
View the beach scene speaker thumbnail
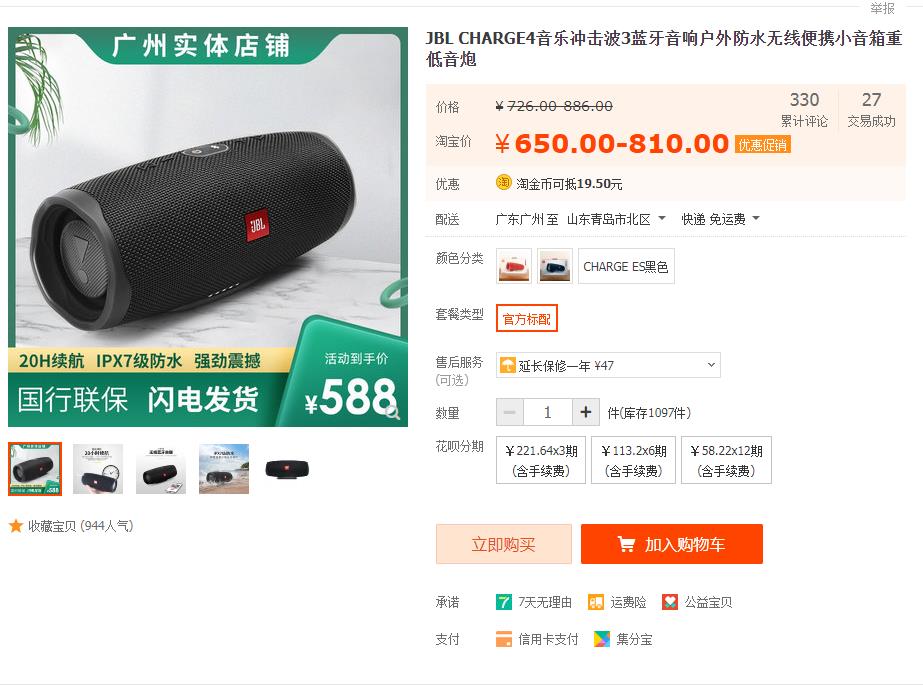(x=224, y=469)
